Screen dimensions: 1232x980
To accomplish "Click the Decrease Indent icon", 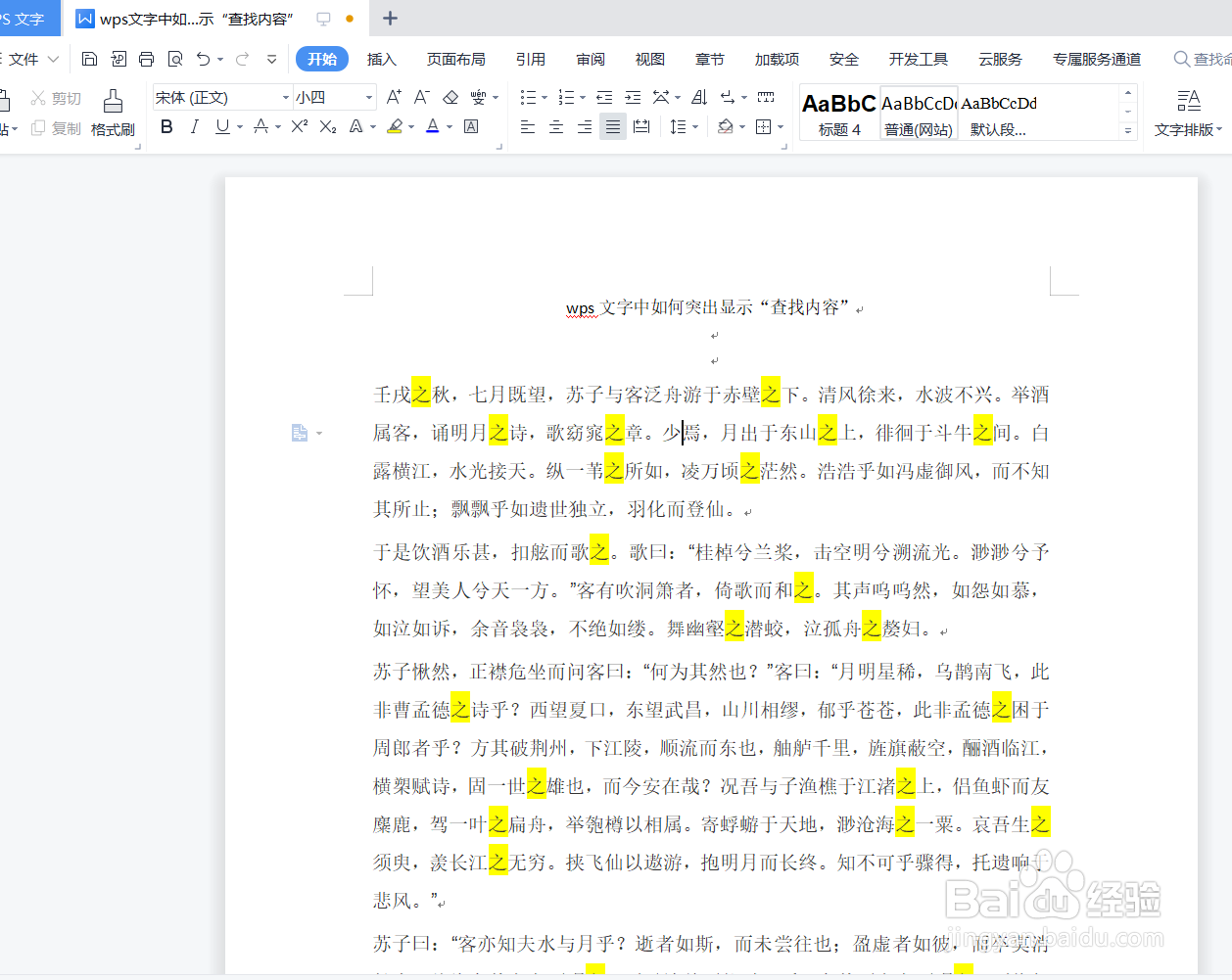I will [x=604, y=97].
